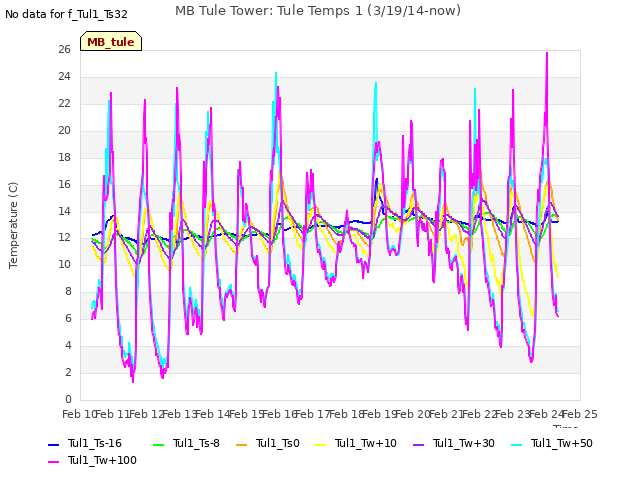The width and height of the screenshot is (640, 480).
Task: Toggle the Tul1_Tw+30 legend entry
Action: click(x=454, y=443)
